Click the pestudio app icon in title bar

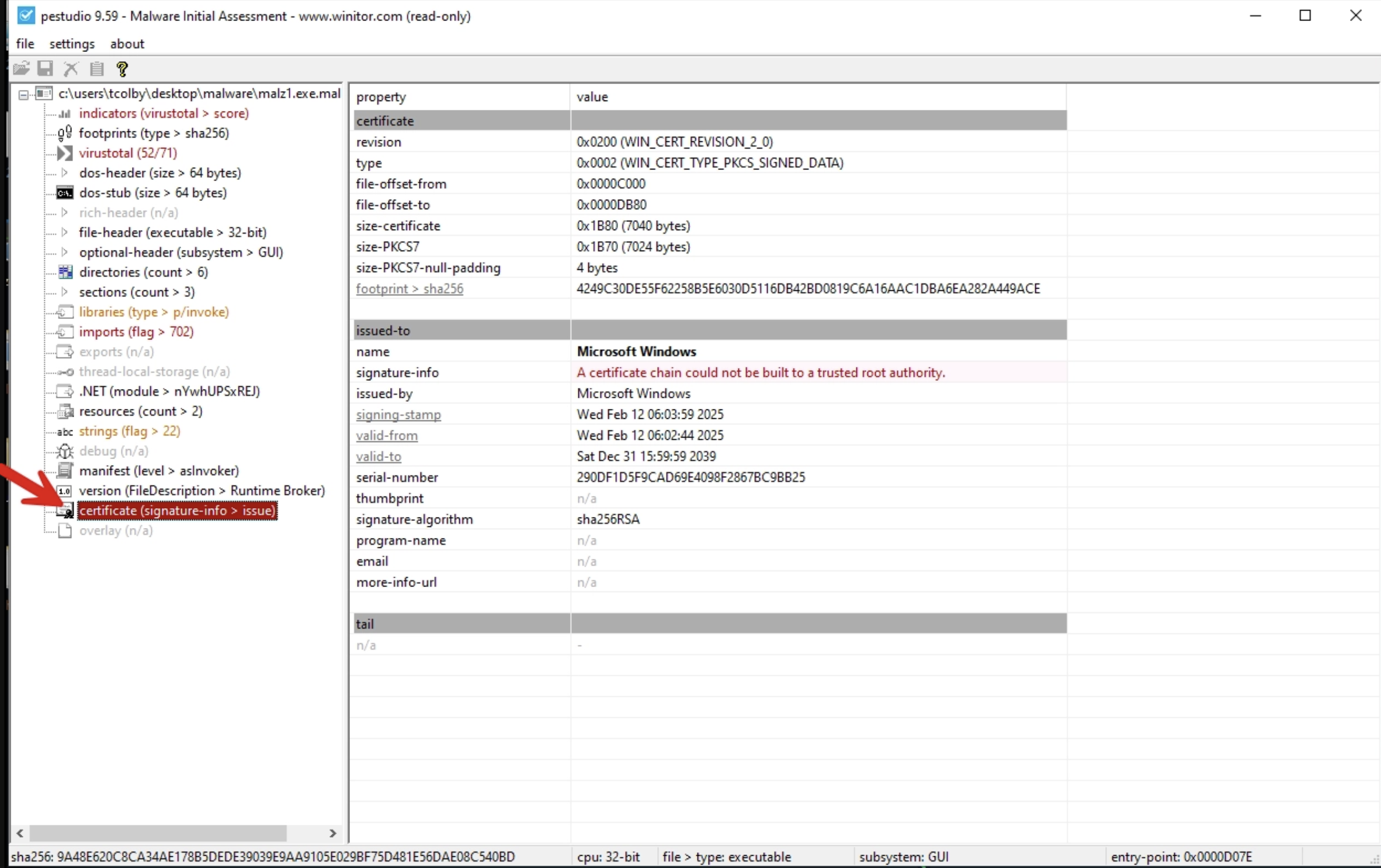[x=25, y=16]
